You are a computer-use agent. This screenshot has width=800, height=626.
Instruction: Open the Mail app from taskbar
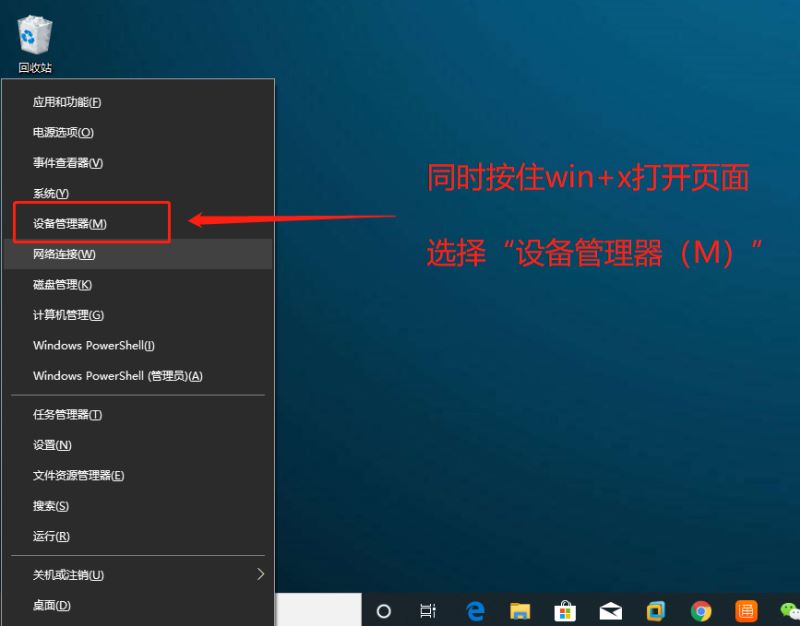pos(610,611)
